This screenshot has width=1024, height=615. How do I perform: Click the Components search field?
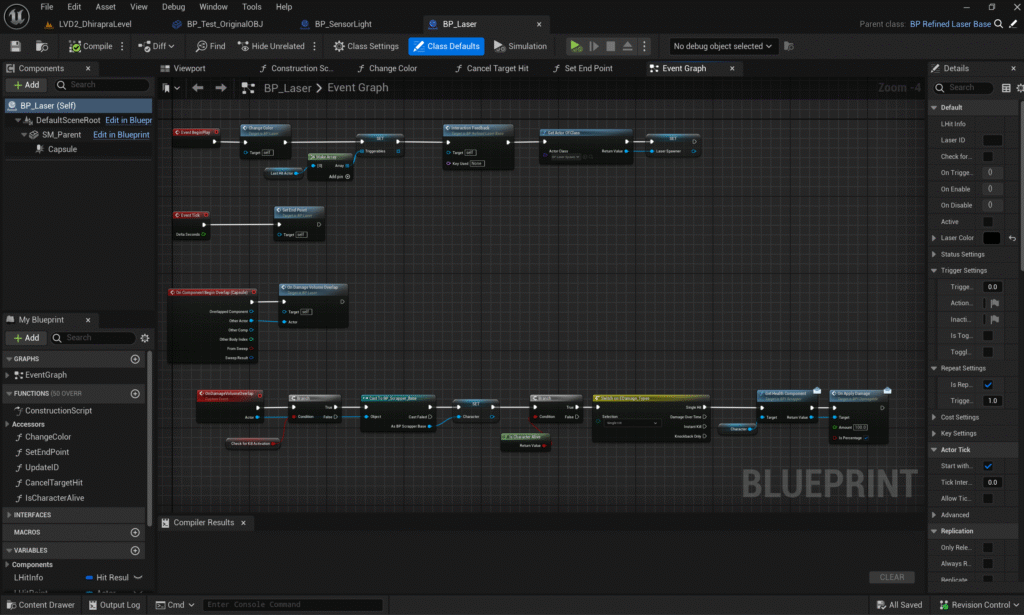(103, 85)
